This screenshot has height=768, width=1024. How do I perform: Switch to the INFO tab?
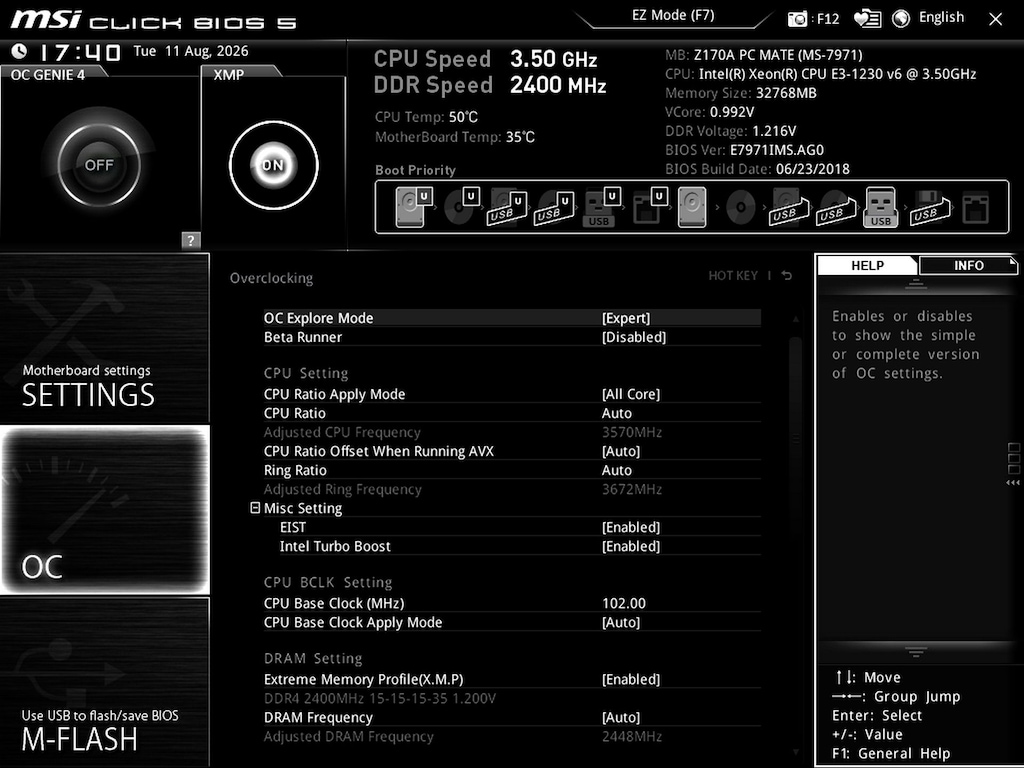[968, 265]
